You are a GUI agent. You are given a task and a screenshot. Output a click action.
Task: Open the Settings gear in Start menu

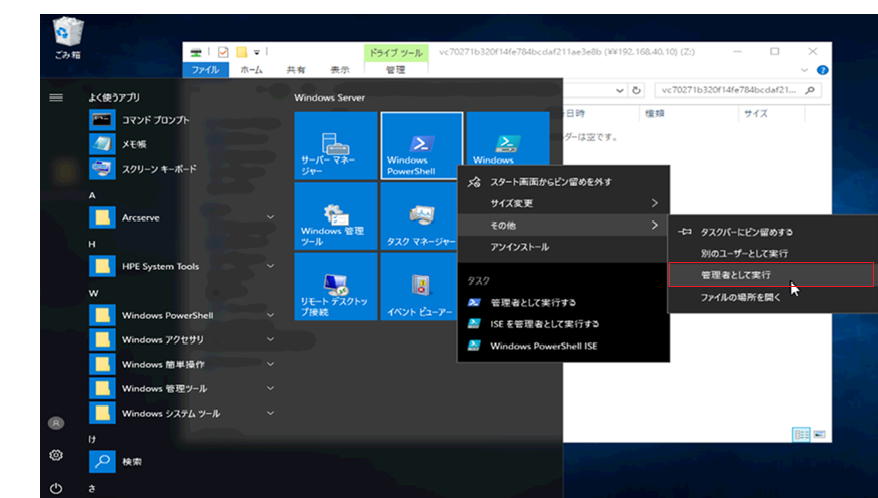(x=56, y=455)
